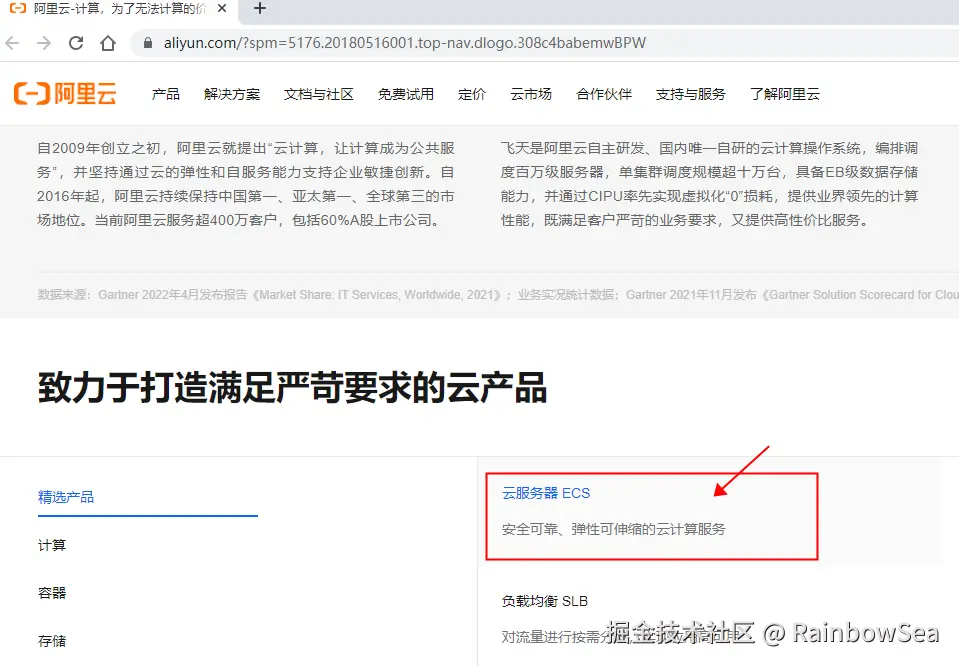
Task: Click the browser back arrow
Action: 12,43
